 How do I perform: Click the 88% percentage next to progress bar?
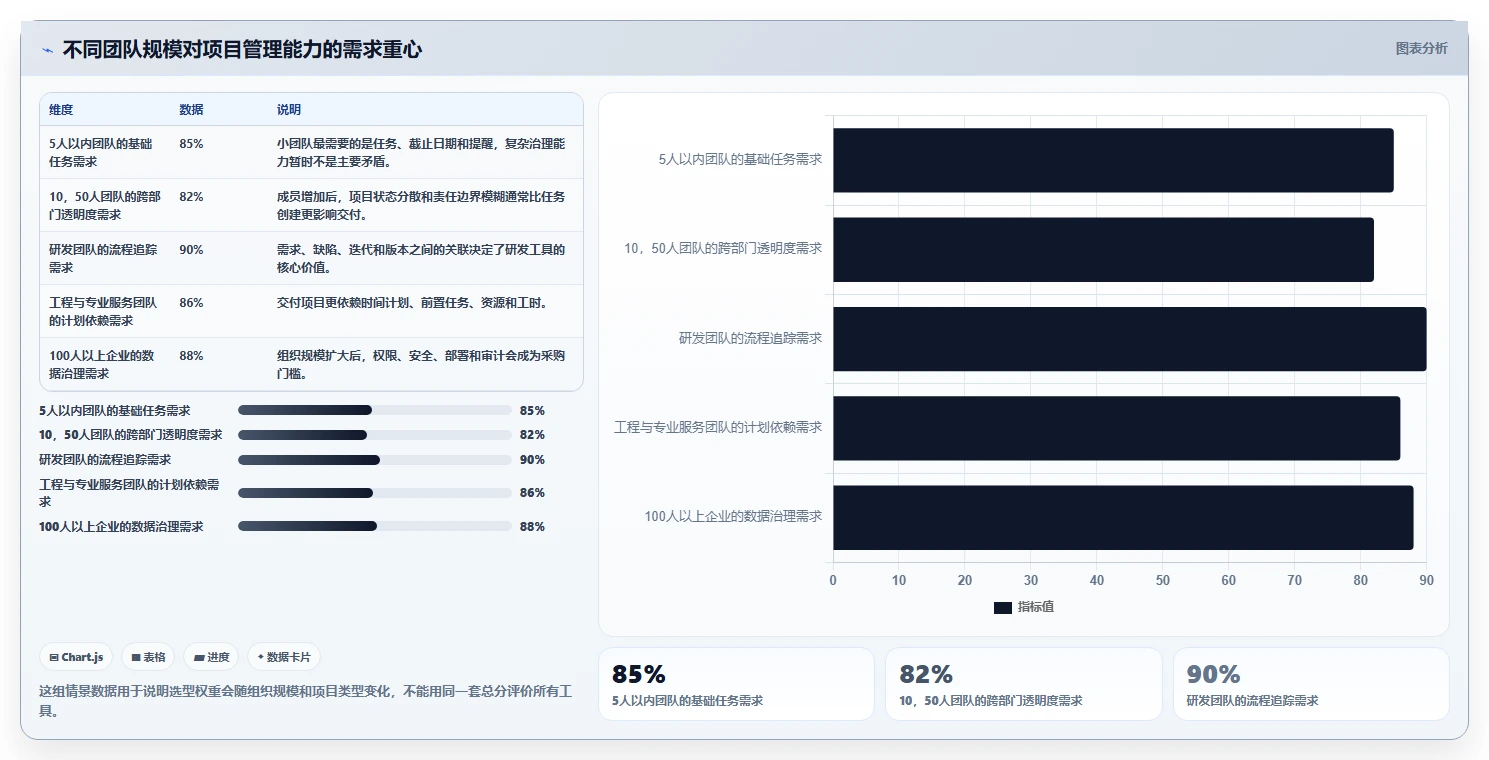click(532, 526)
